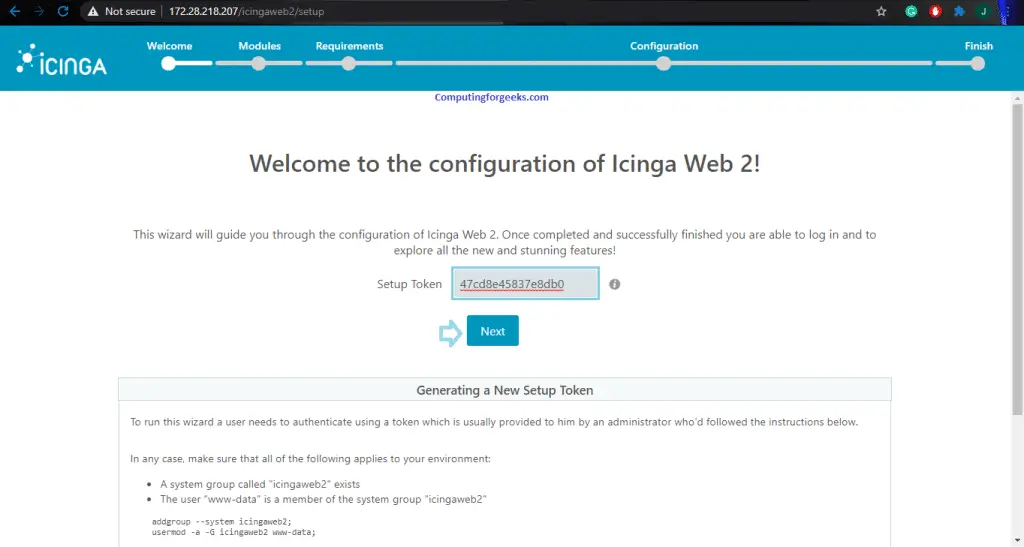
Task: Click the Setup Token input field
Action: coord(525,283)
